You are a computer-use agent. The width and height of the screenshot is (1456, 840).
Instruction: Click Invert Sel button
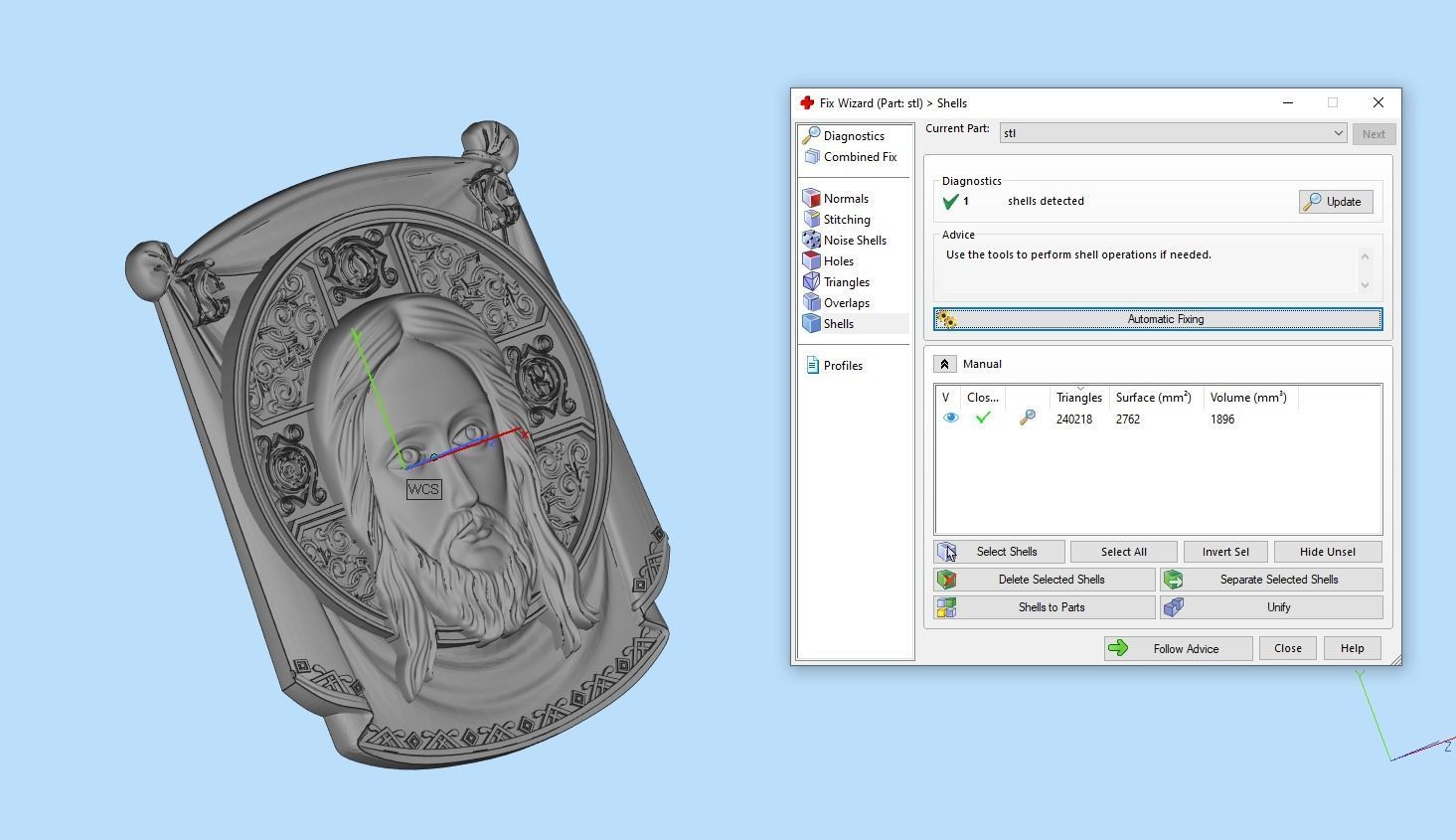pos(1225,552)
